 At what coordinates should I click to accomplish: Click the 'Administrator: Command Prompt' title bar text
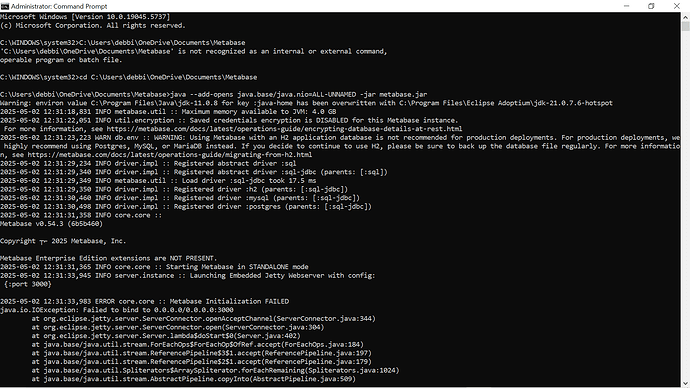[x=59, y=6]
